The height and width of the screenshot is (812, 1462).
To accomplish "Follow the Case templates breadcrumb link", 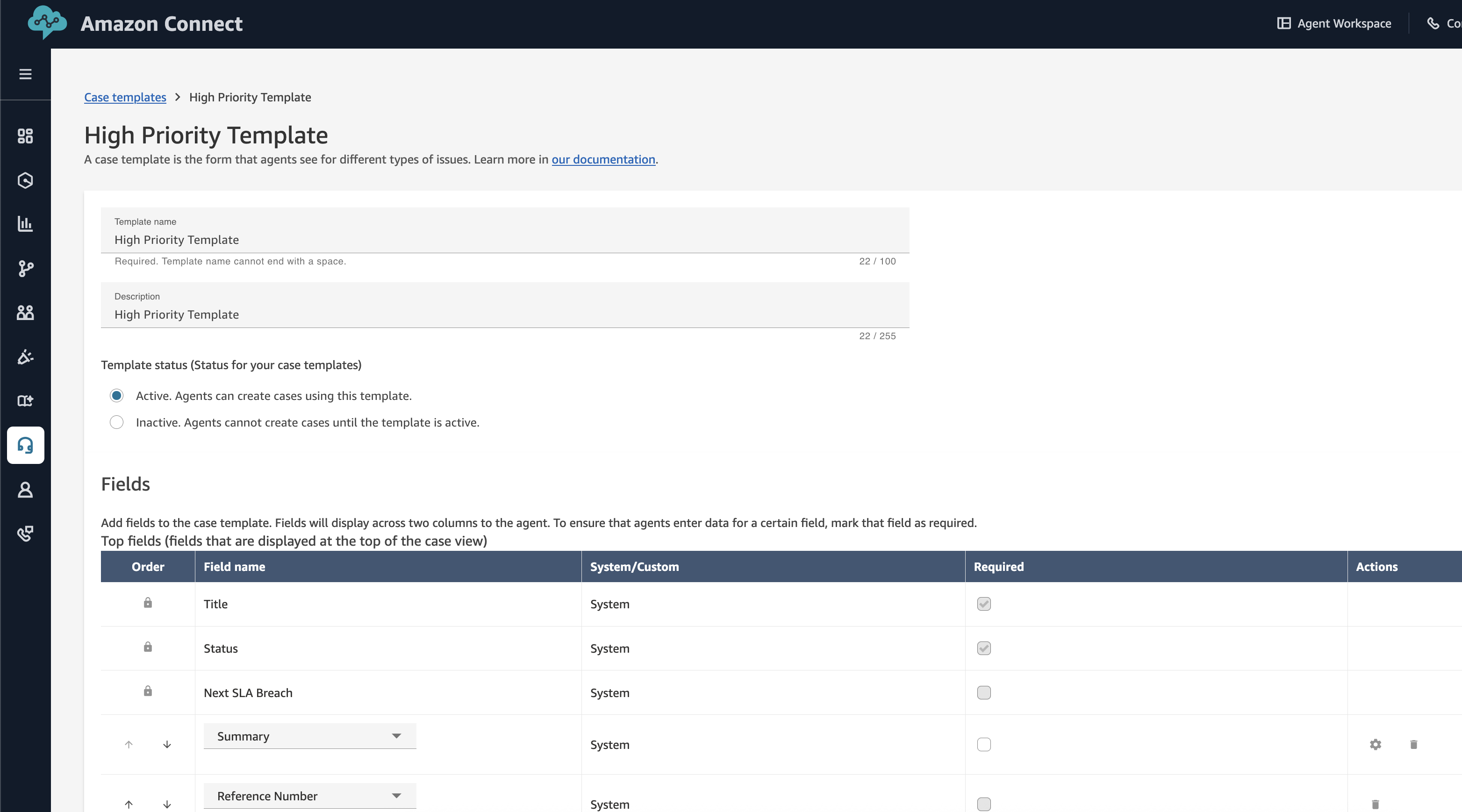I will click(125, 97).
